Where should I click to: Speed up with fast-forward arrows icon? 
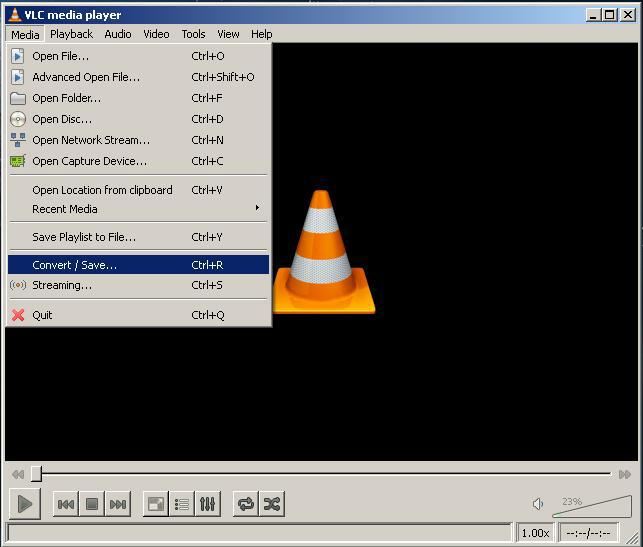[x=625, y=474]
